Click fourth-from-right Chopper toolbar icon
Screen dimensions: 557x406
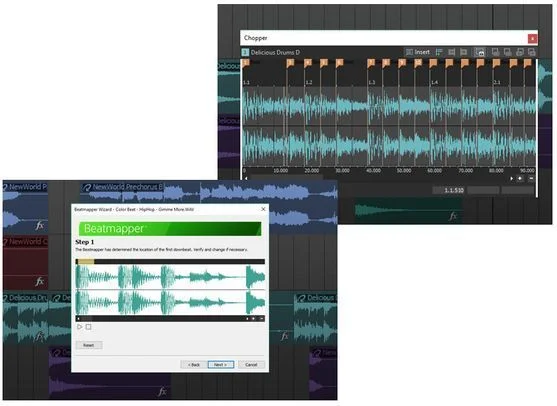[496, 52]
